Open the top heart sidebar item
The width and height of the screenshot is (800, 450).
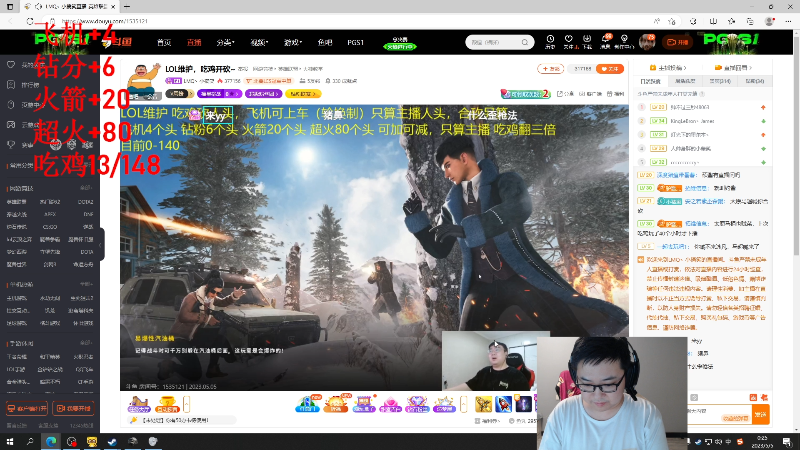(x=24, y=65)
